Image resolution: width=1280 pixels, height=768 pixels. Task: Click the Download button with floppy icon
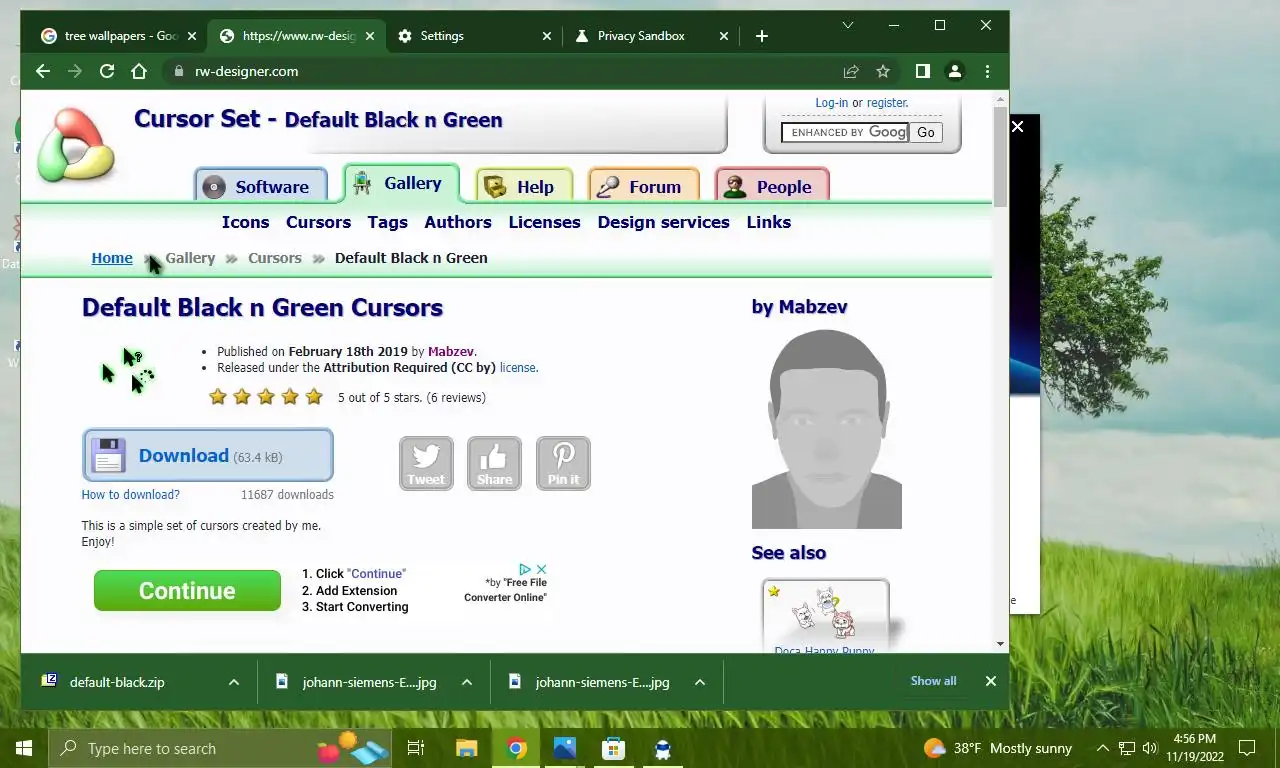click(208, 456)
